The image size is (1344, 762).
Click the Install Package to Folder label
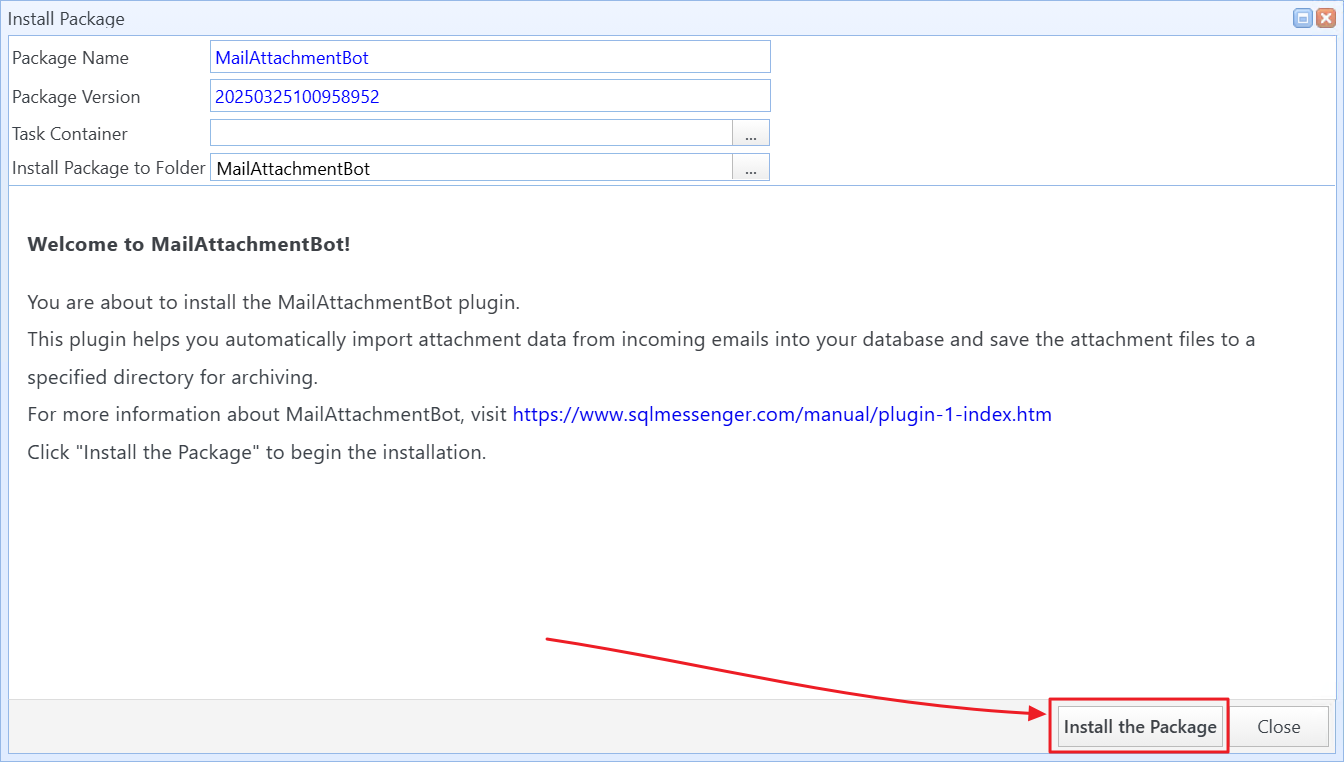[109, 168]
